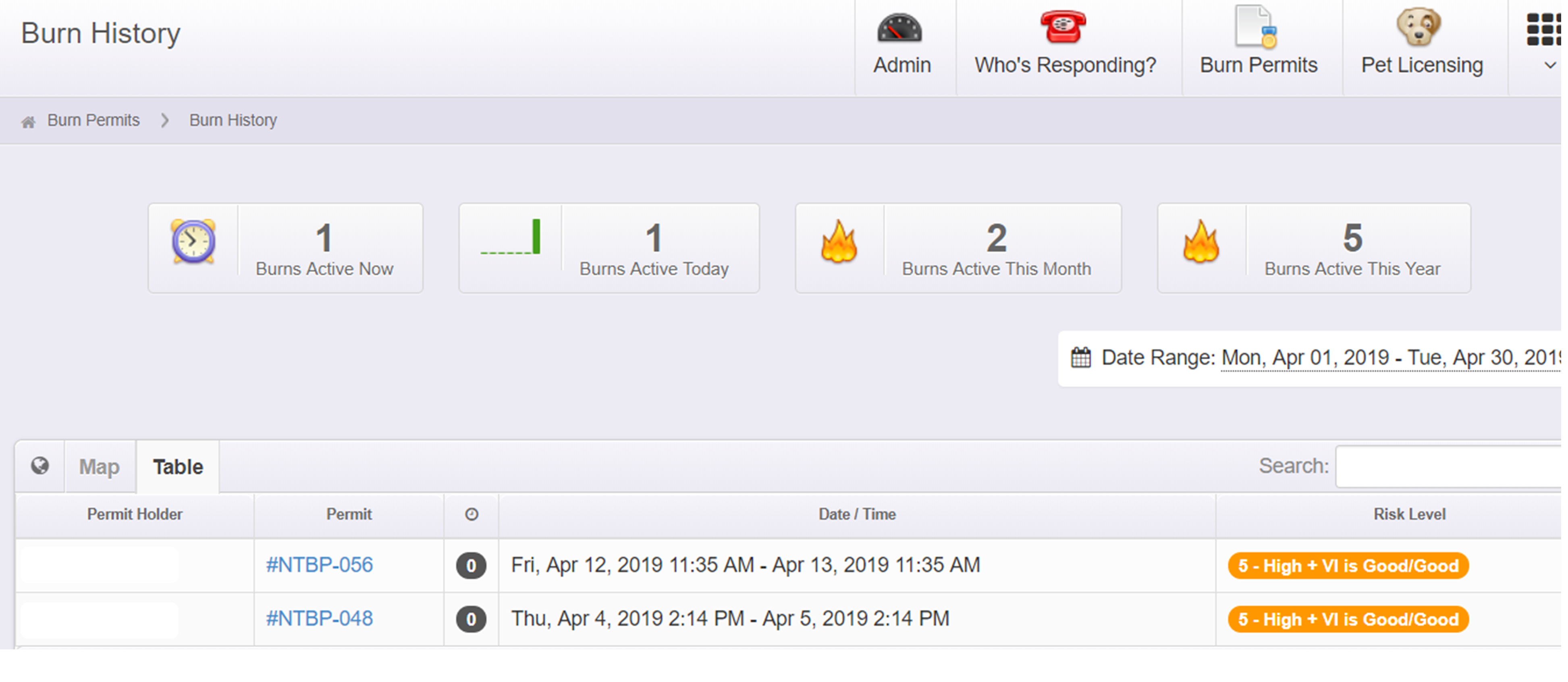Select the Table tab
Screen dimensions: 1568x682
coord(178,467)
